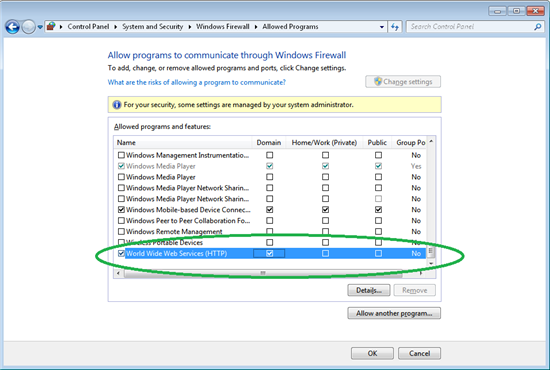This screenshot has height=370, width=550.
Task: Check Domain box for Windows Management Instrumentation
Action: point(269,155)
